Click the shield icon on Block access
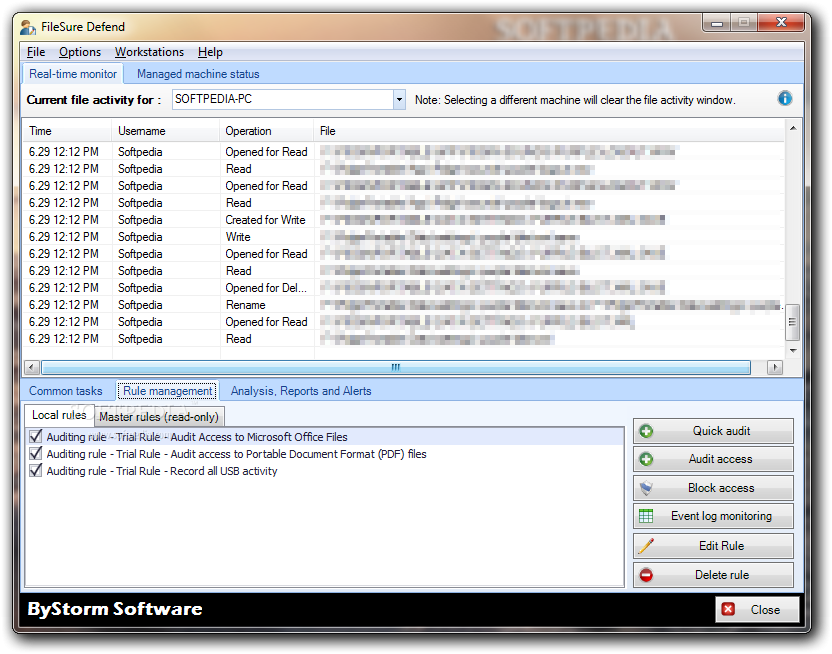This screenshot has height=654, width=832. click(646, 488)
